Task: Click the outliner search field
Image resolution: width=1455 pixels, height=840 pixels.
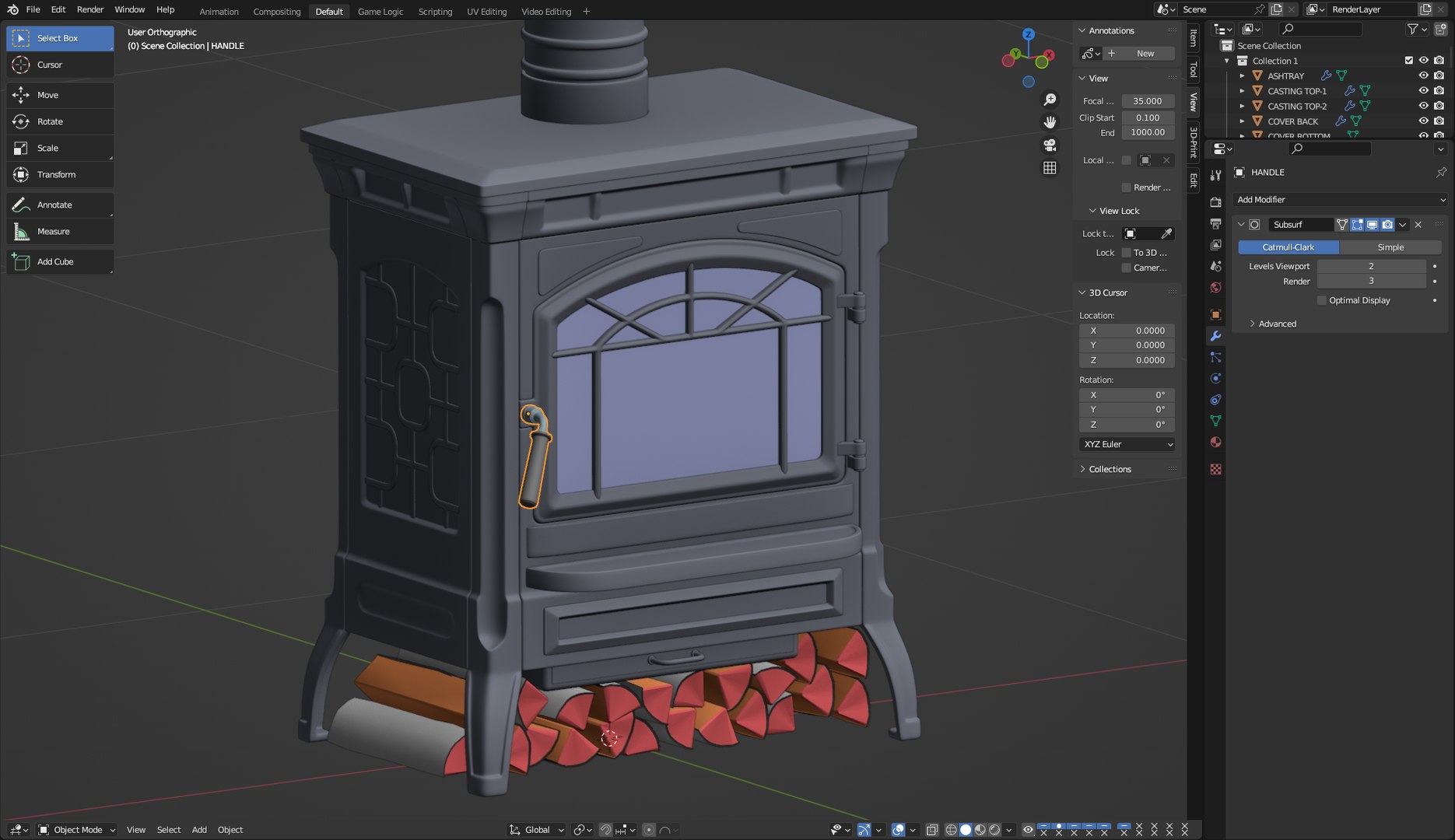Action: point(1321,30)
